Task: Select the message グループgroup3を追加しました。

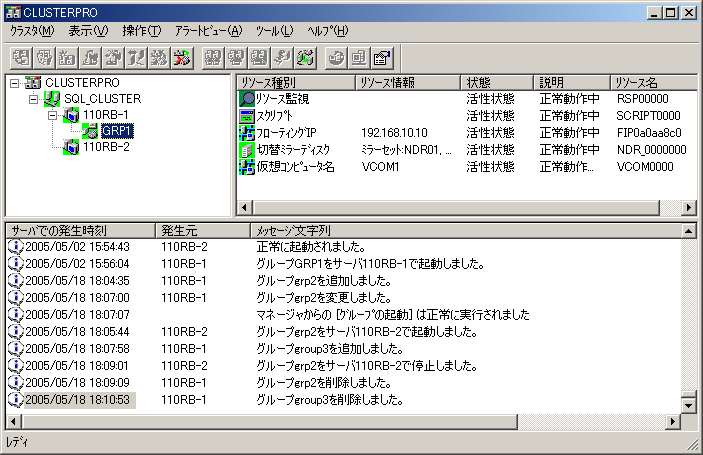Action: (330, 349)
